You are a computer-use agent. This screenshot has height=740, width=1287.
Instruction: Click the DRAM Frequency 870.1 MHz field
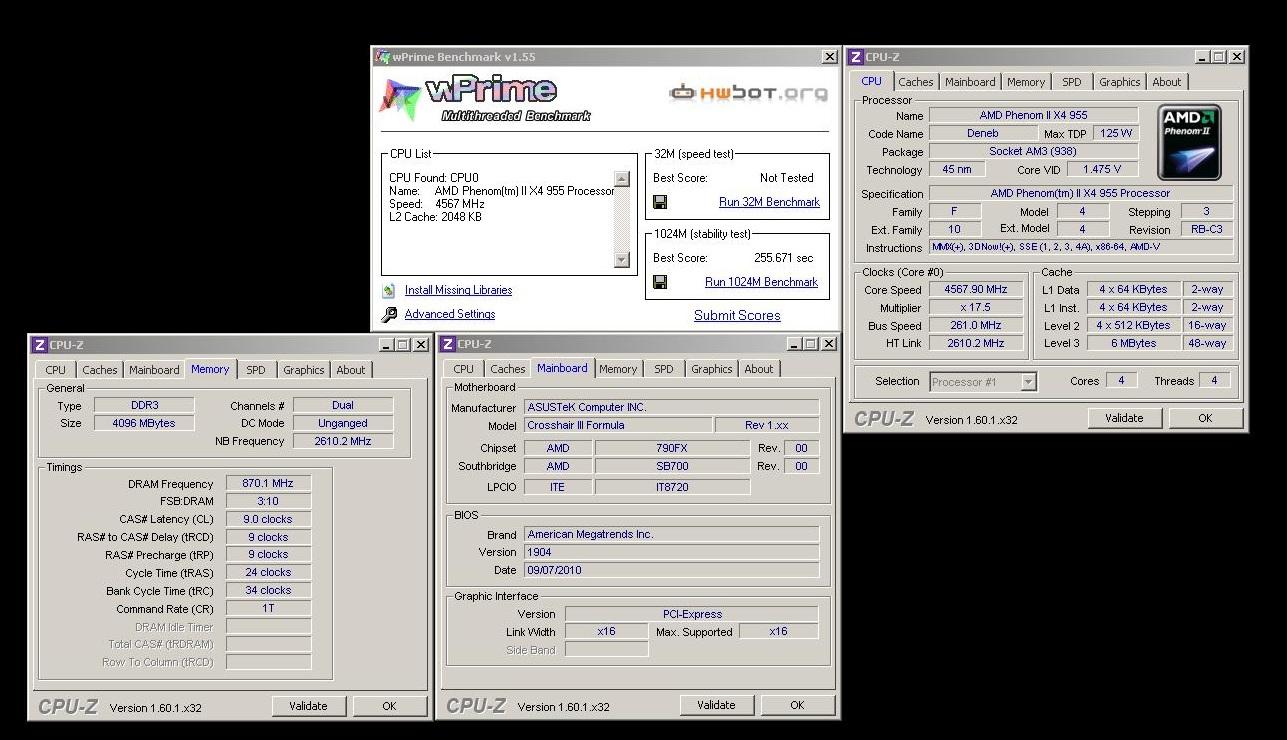coord(268,483)
